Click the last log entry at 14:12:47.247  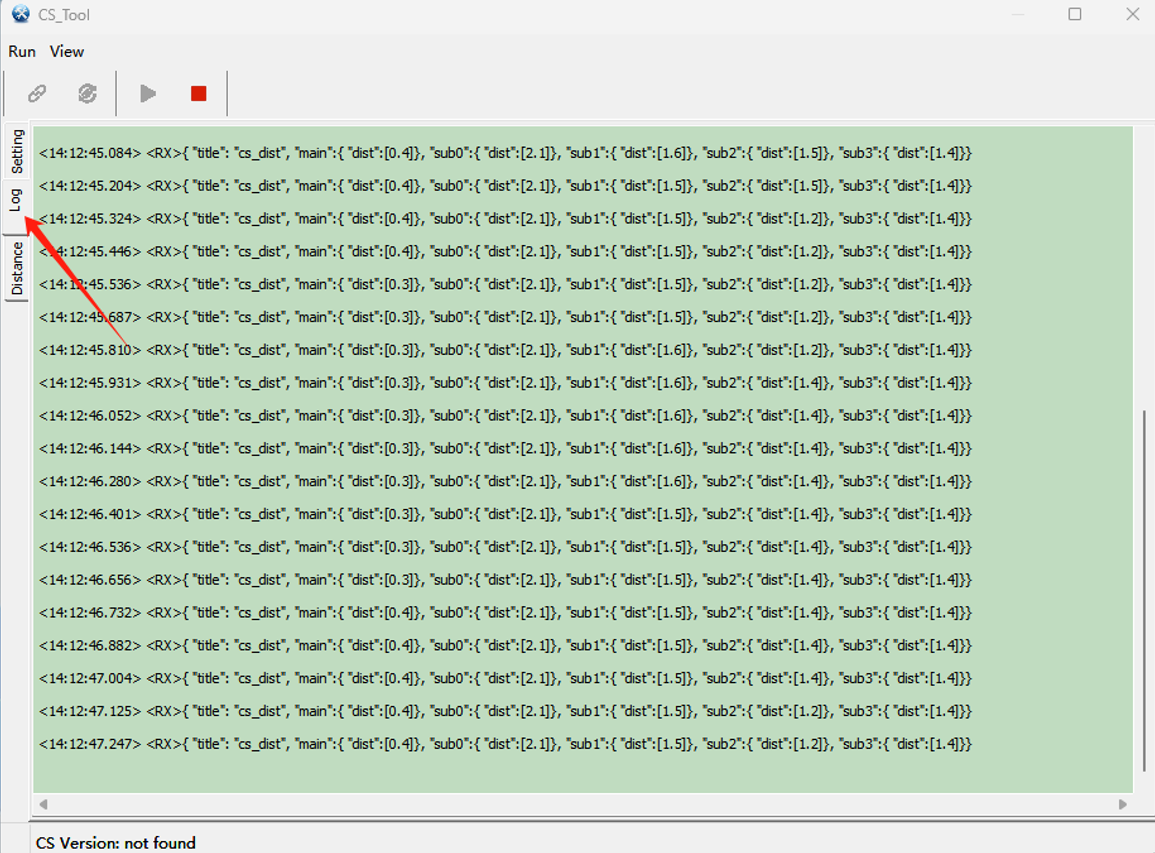(x=505, y=744)
